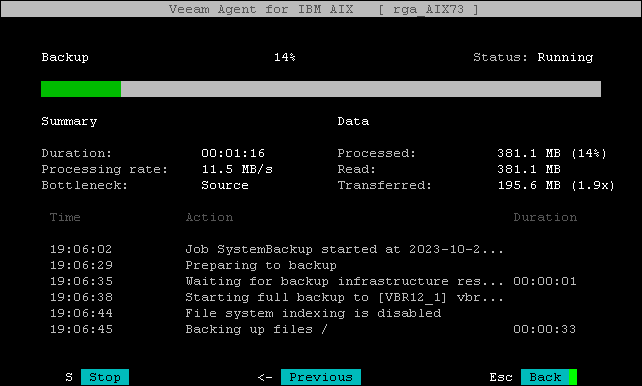This screenshot has width=642, height=386.
Task: Select the Processing rate 11.5 MB/s
Action: click(x=237, y=169)
